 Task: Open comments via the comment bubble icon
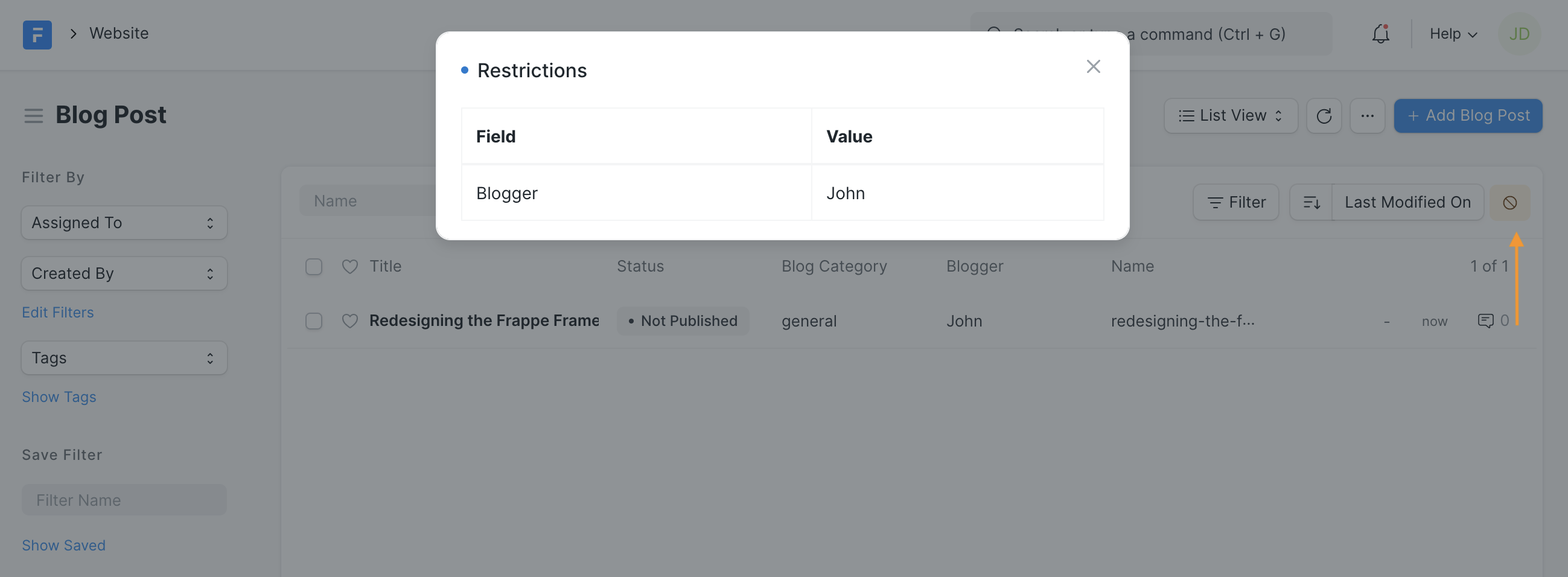pyautogui.click(x=1485, y=320)
